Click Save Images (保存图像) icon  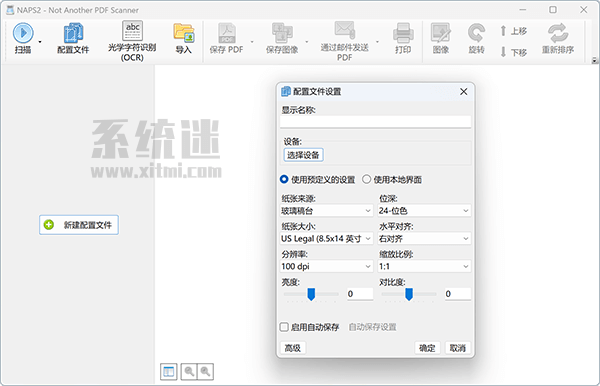[x=282, y=33]
